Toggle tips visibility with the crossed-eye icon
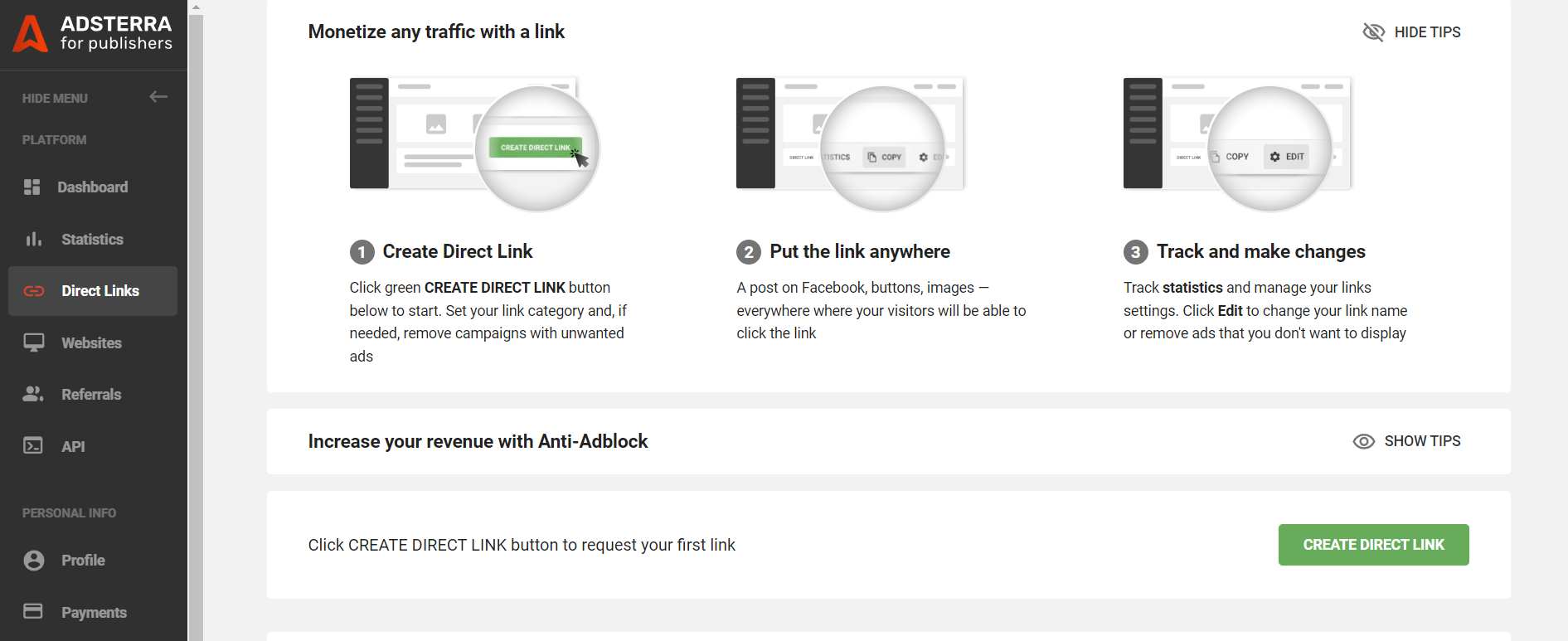 click(1374, 32)
